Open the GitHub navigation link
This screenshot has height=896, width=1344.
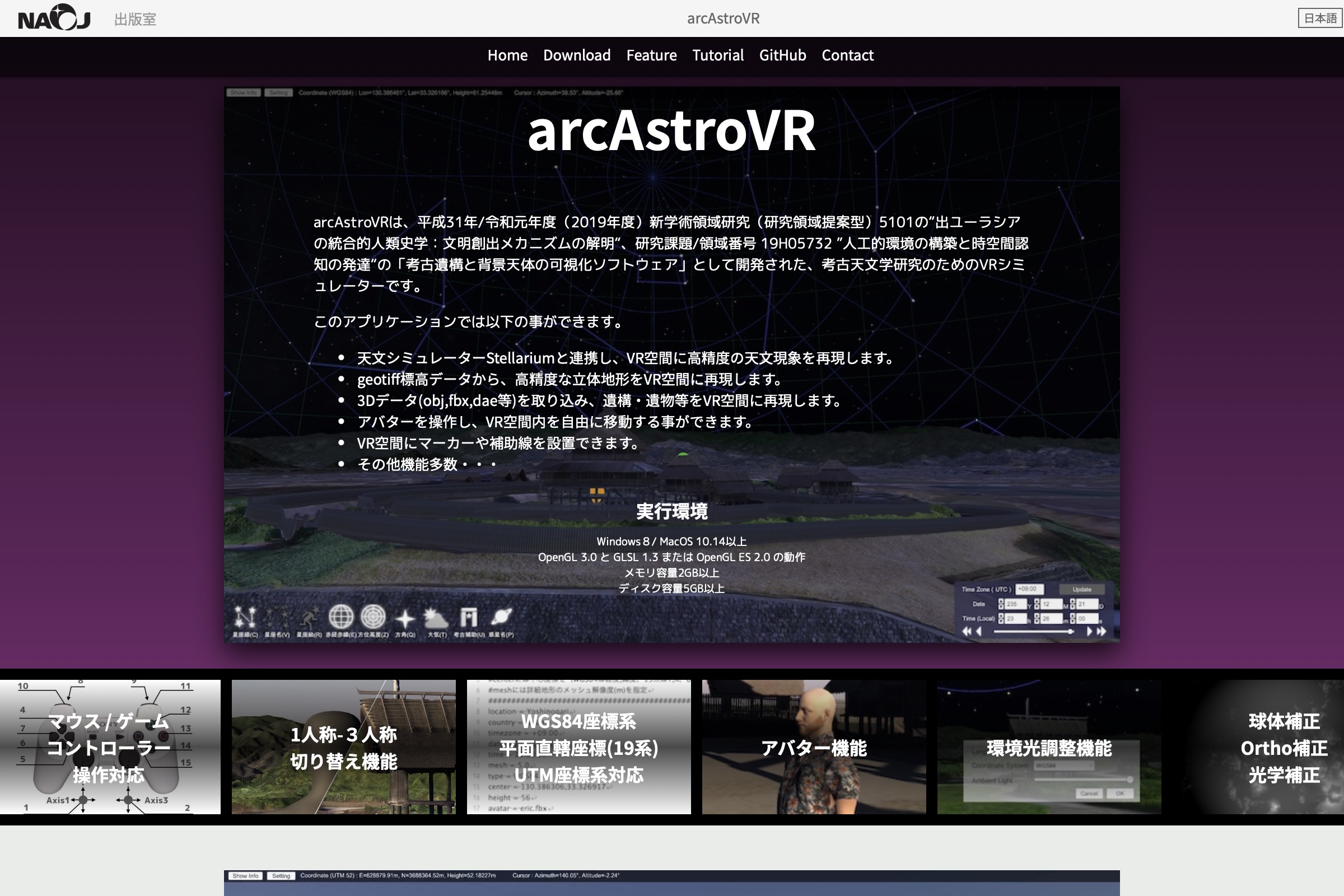[x=782, y=55]
